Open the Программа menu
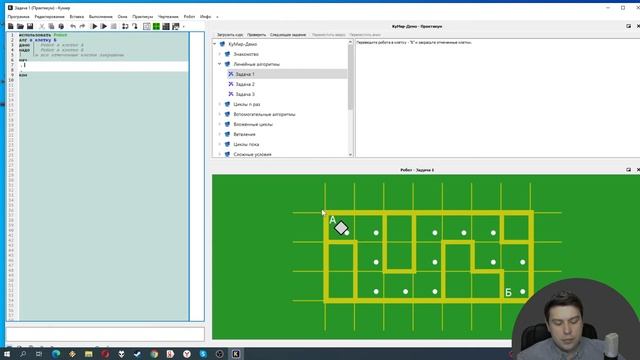 (18, 16)
